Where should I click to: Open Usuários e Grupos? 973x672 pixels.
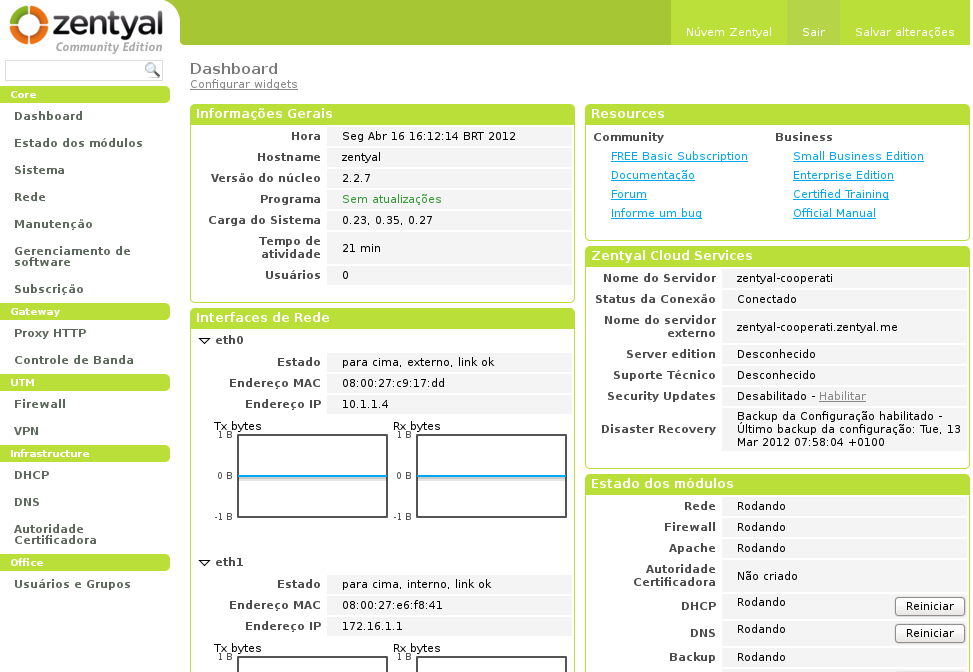pyautogui.click(x=72, y=584)
